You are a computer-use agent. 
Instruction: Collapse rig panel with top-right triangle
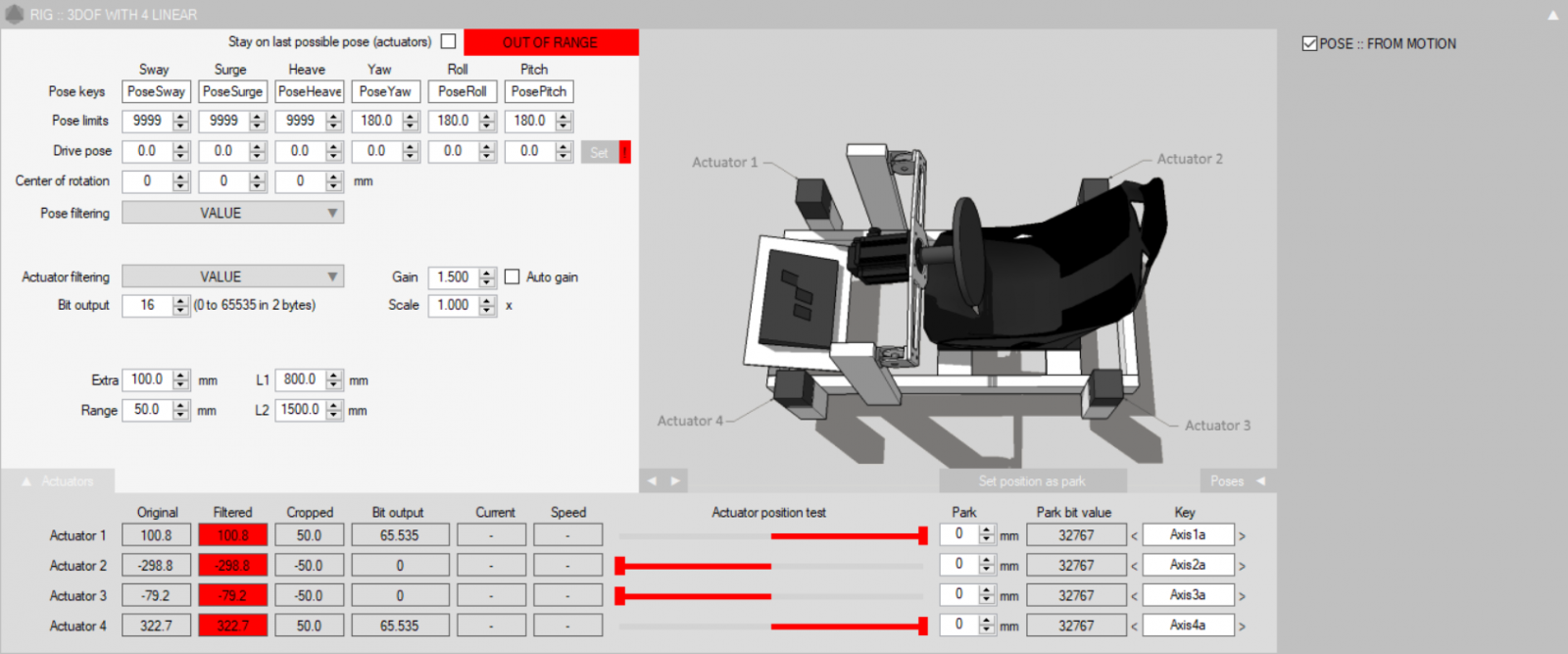pyautogui.click(x=1553, y=15)
